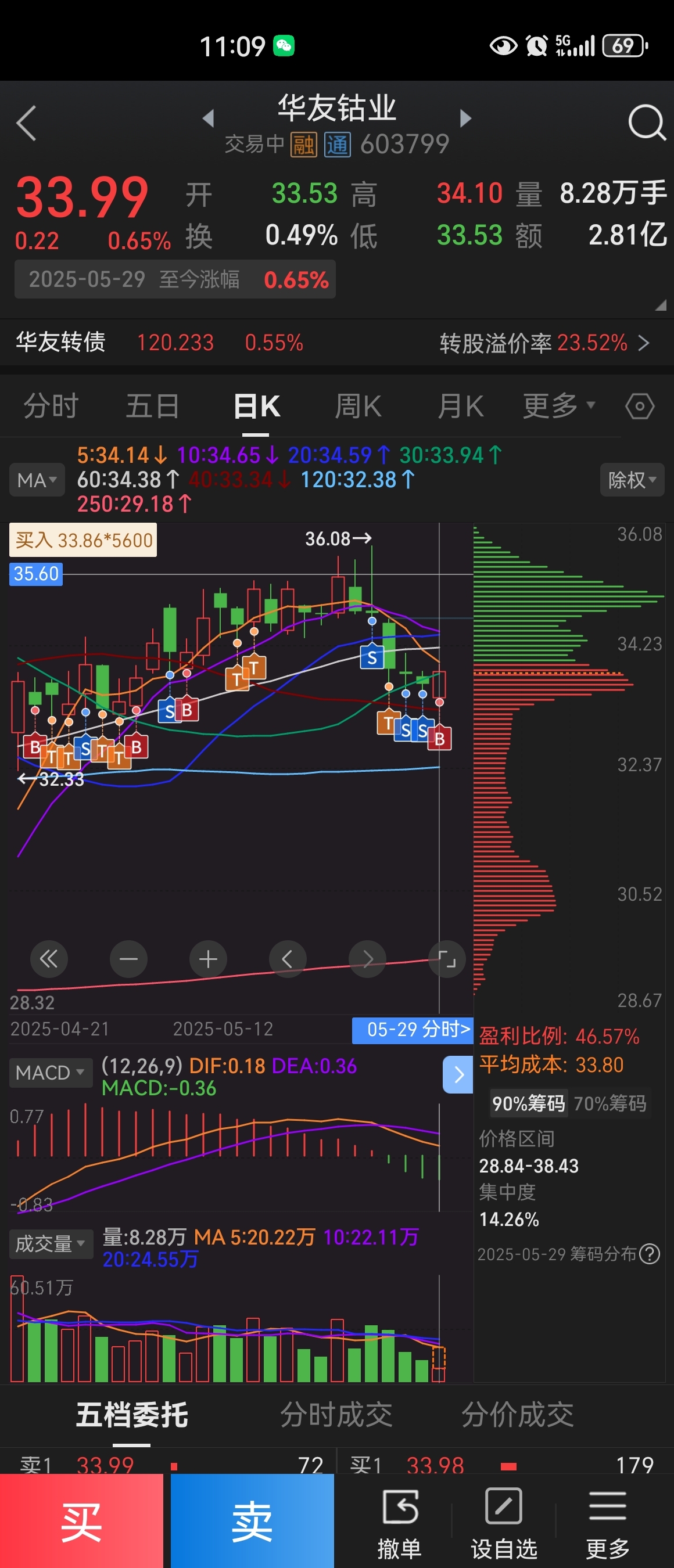Tap the 通 connect badge
The width and height of the screenshot is (674, 1568).
click(x=338, y=145)
